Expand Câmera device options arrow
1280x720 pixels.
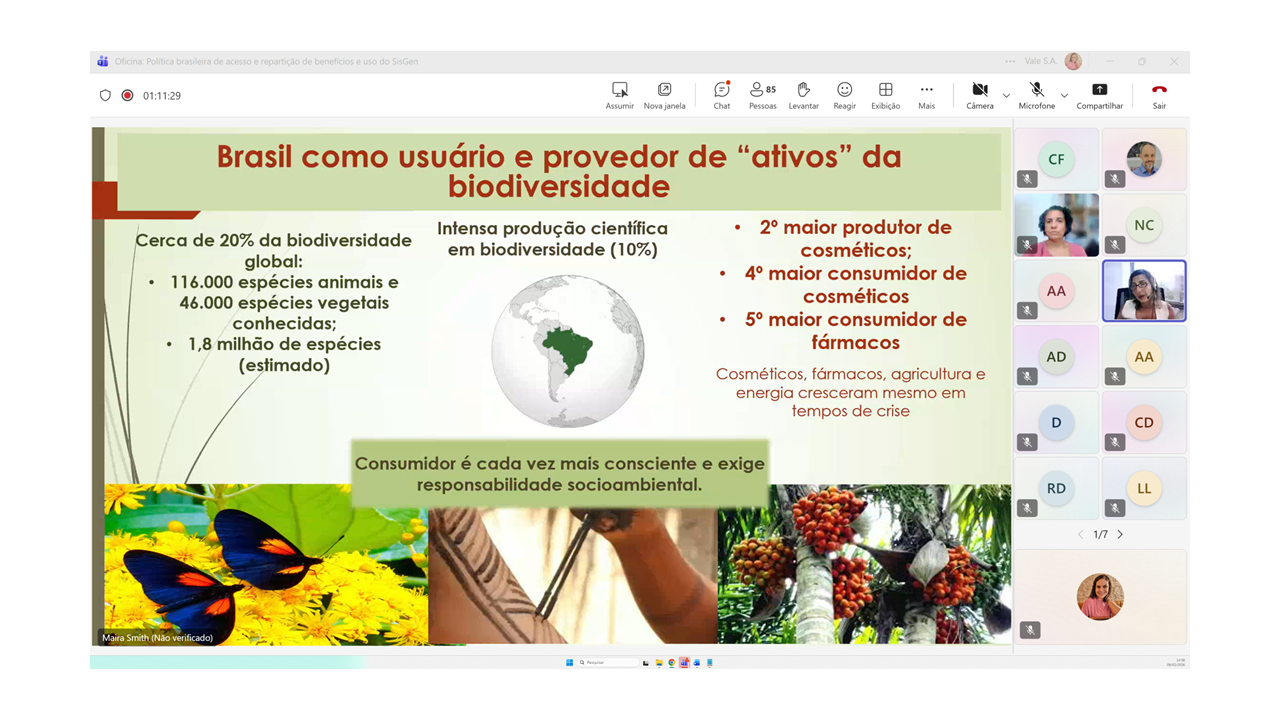click(1006, 96)
